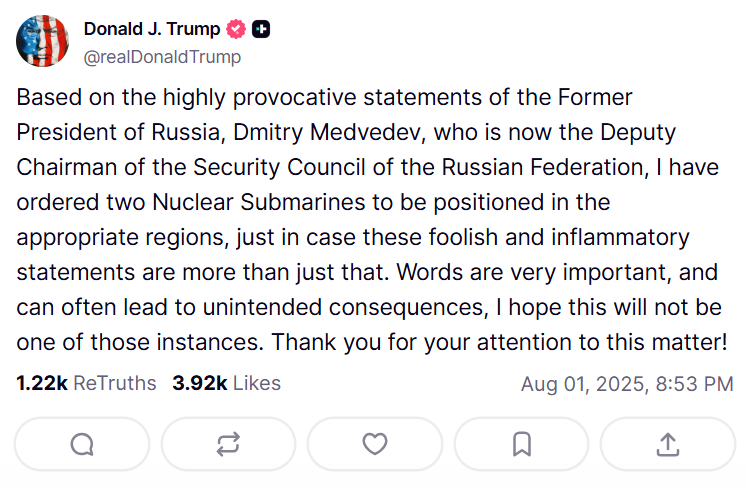This screenshot has width=746, height=488.
Task: View the 3.92k Likes list
Action: click(x=226, y=383)
